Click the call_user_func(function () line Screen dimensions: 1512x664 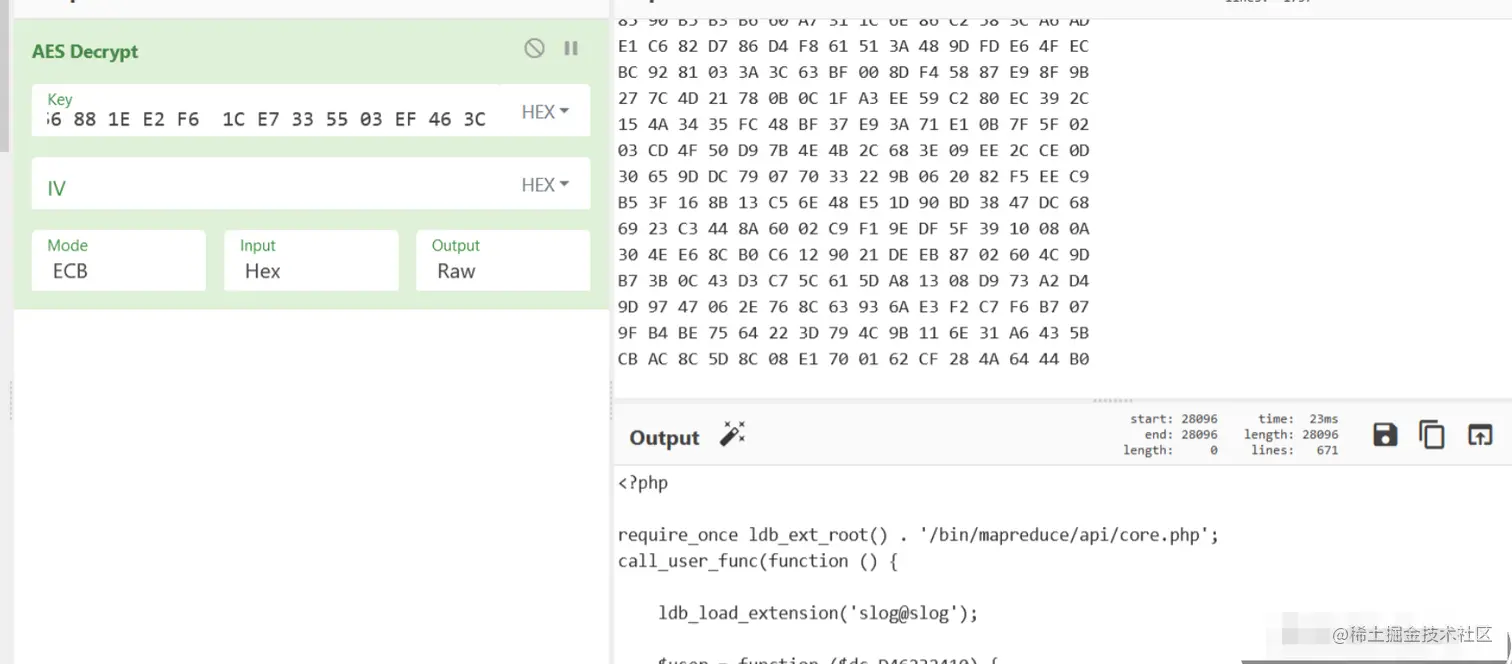tap(758, 561)
